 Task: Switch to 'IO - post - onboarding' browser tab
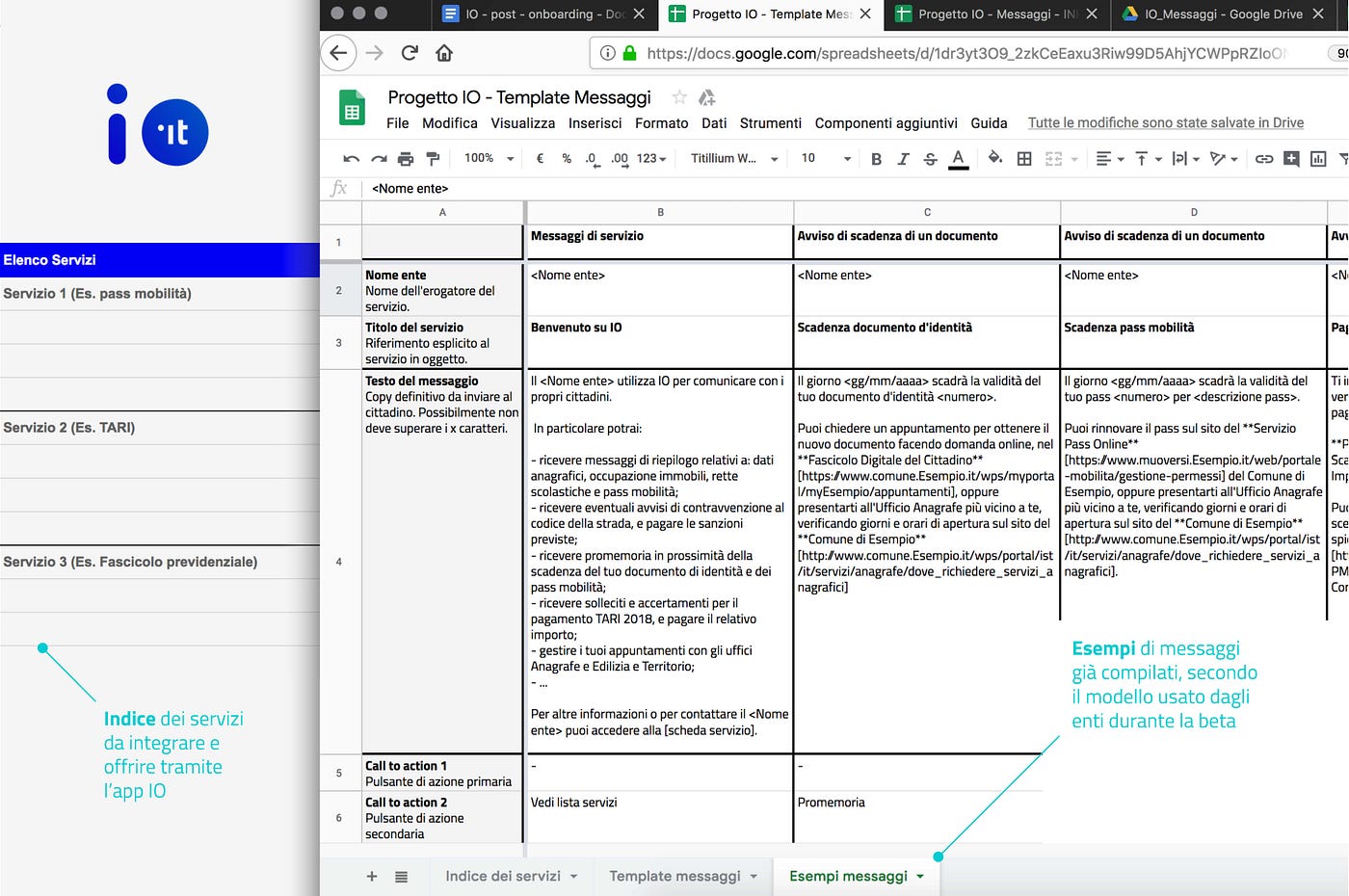point(543,14)
